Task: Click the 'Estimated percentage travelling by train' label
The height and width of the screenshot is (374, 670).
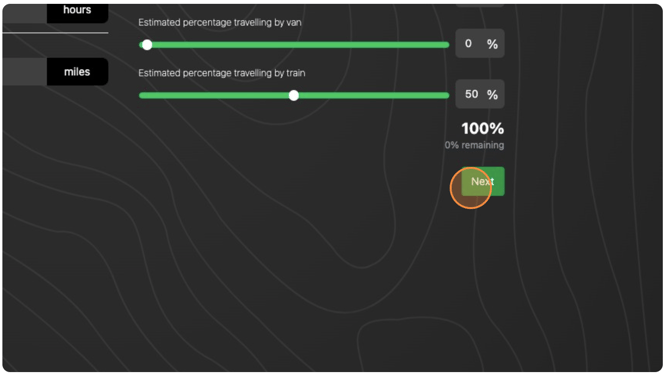Action: click(221, 73)
